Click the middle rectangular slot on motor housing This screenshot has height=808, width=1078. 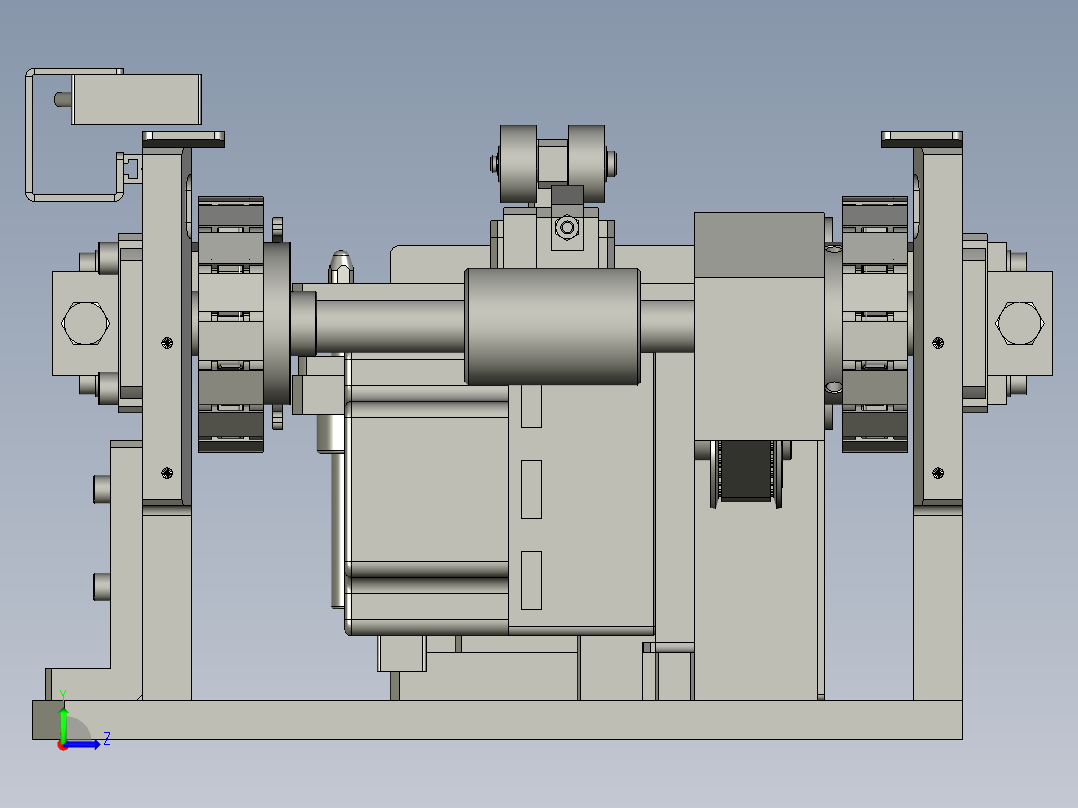point(531,489)
